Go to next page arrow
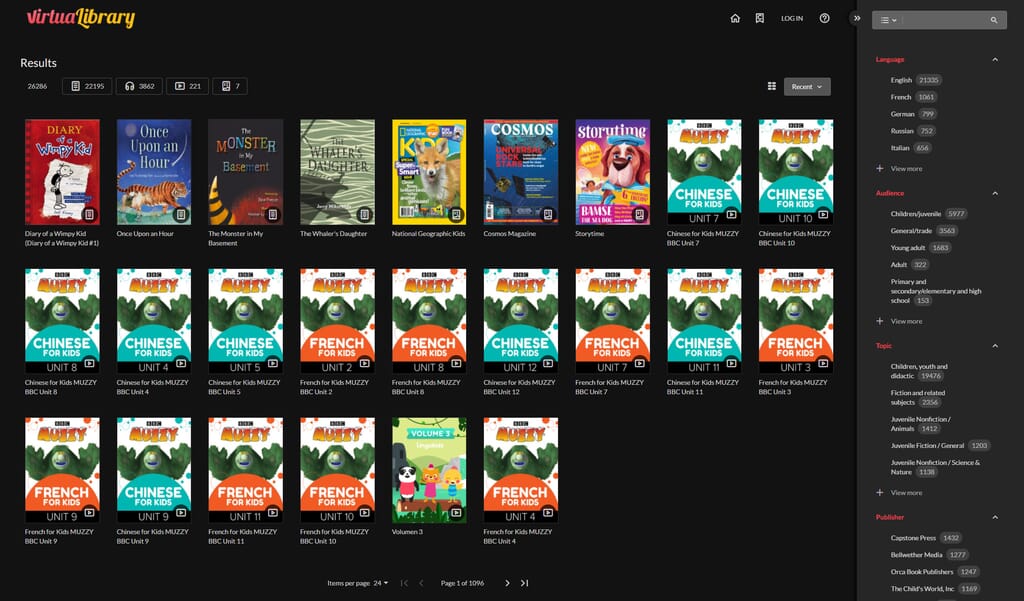Viewport: 1024px width, 601px height. [507, 583]
